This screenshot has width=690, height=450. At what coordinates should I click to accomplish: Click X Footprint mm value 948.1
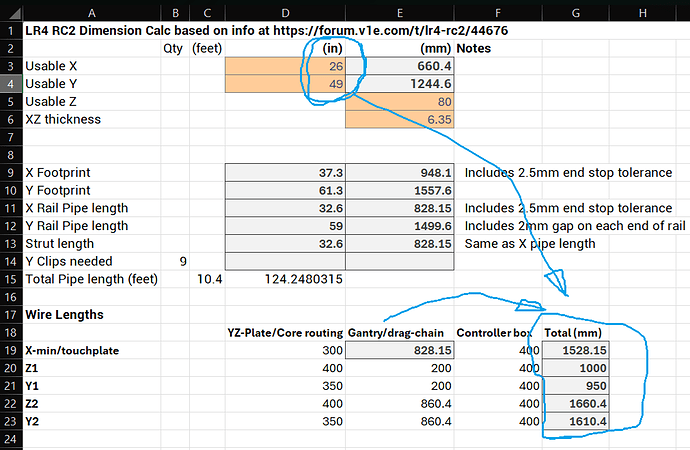click(400, 172)
